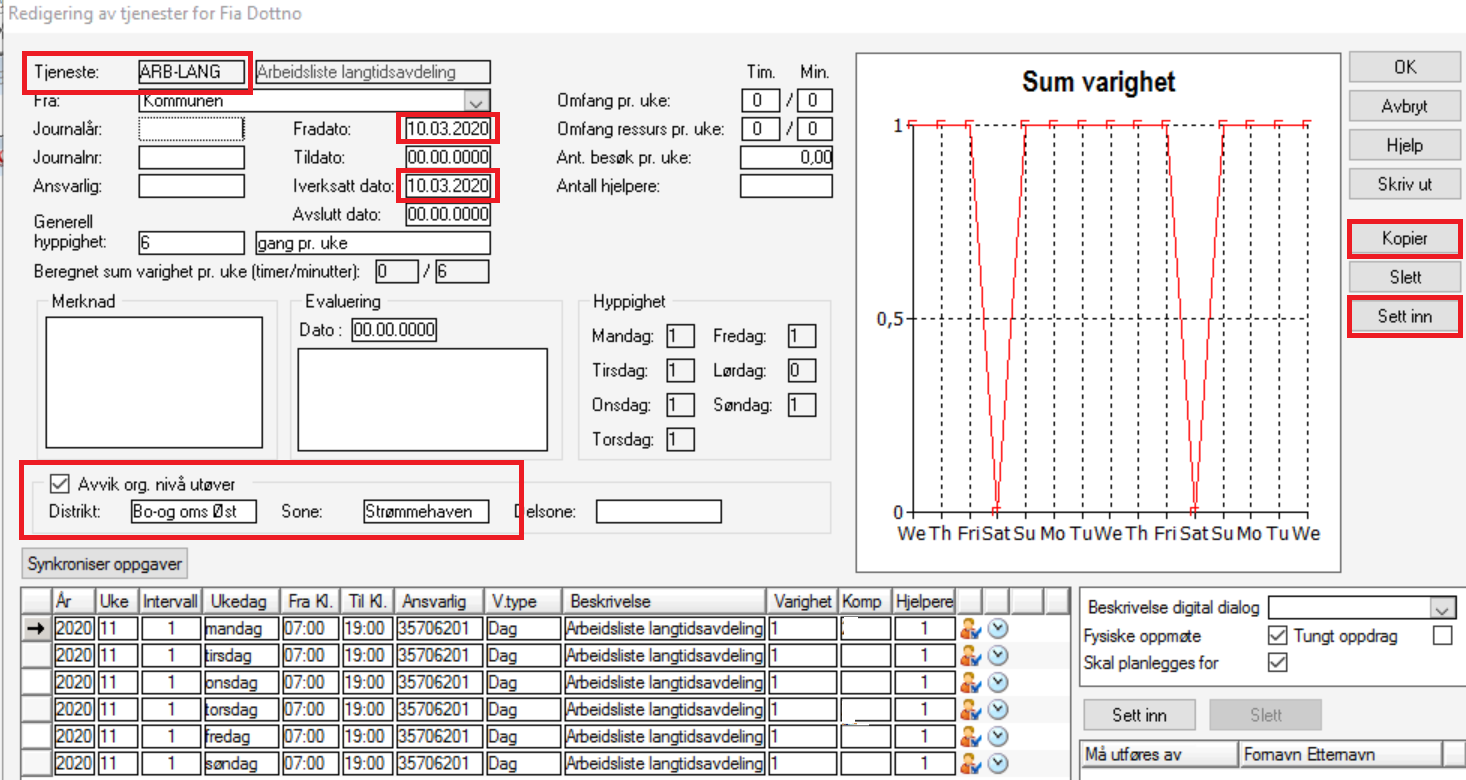Screen dimensions: 1466x780
Task: Click the Skriv ut button
Action: [1404, 184]
